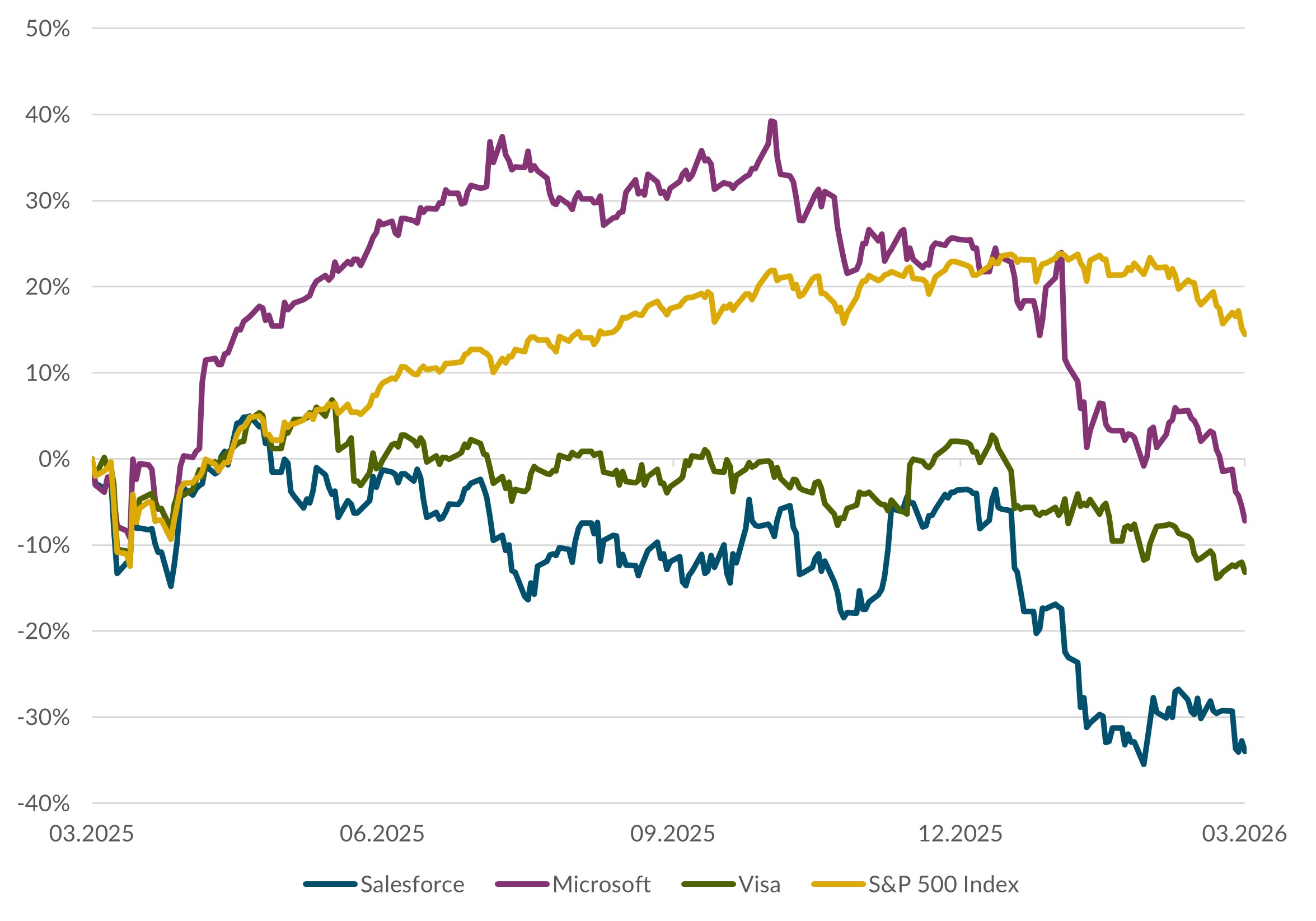
Task: Click the olive green Visa legend line swatch
Action: (x=709, y=884)
